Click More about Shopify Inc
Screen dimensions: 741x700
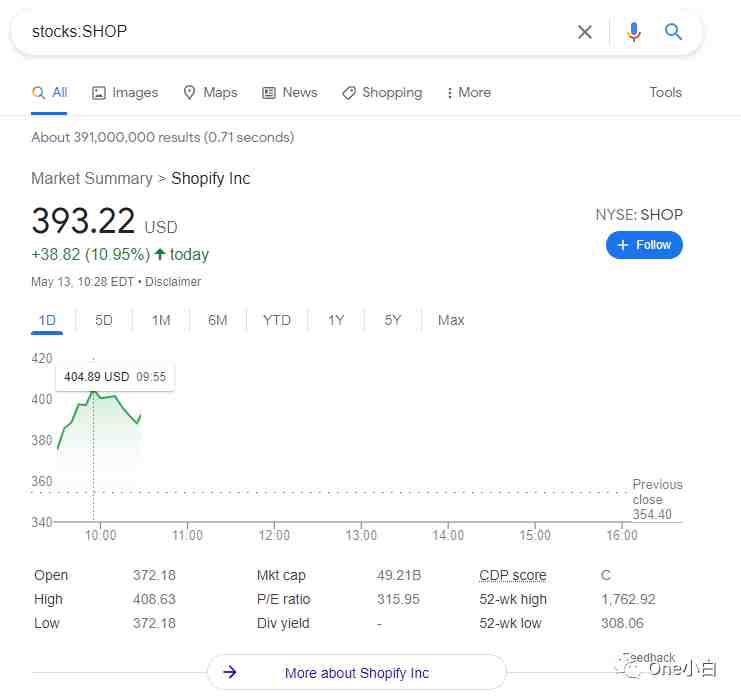pyautogui.click(x=357, y=672)
